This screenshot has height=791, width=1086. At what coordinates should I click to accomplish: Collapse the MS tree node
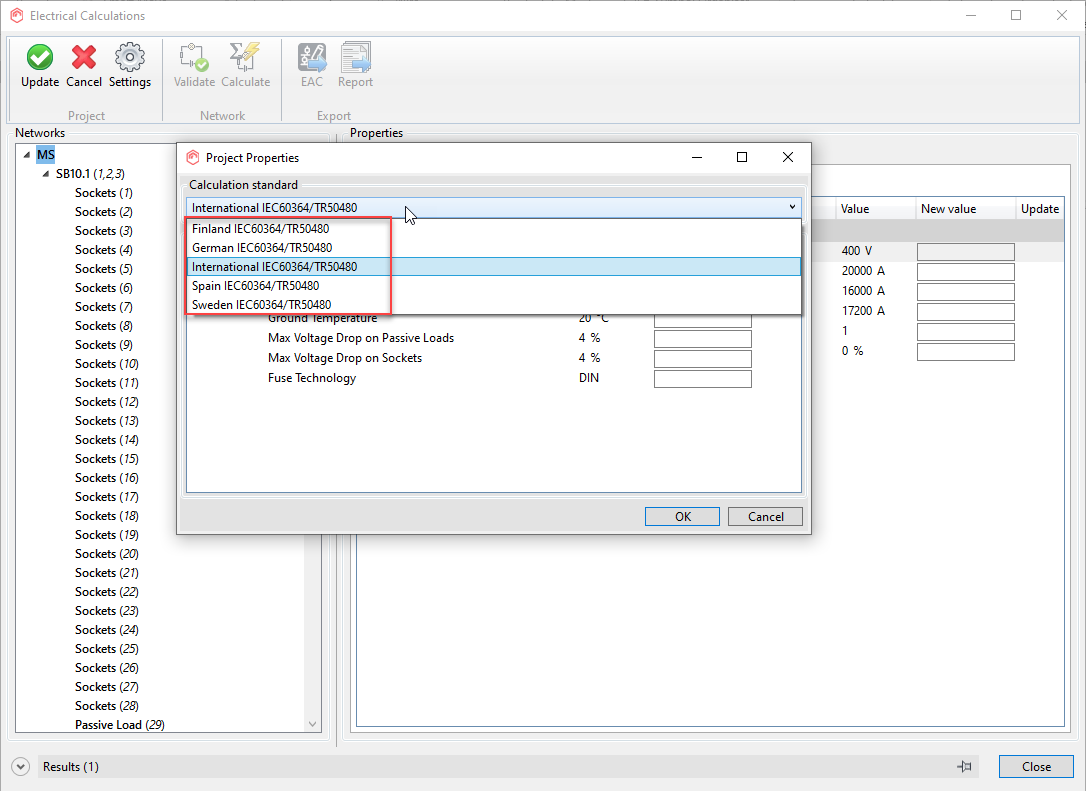pos(27,155)
